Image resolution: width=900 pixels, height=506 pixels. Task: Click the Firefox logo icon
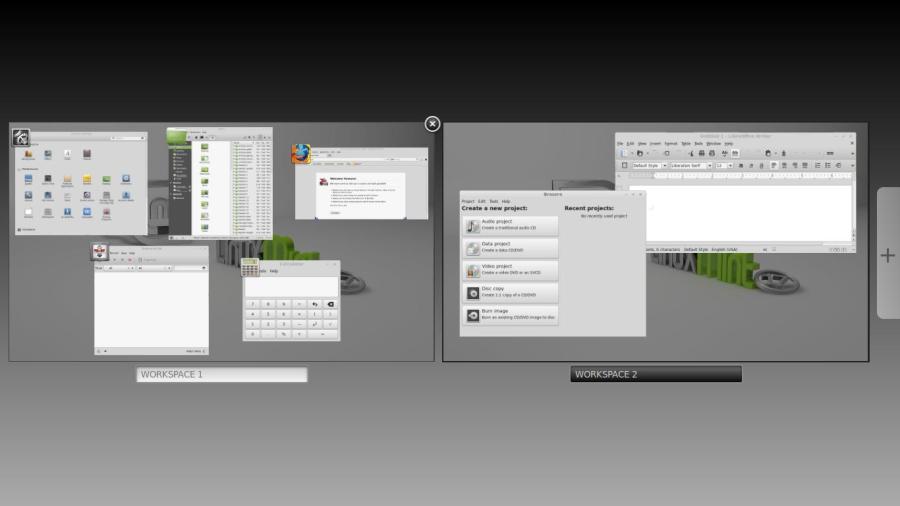click(301, 153)
